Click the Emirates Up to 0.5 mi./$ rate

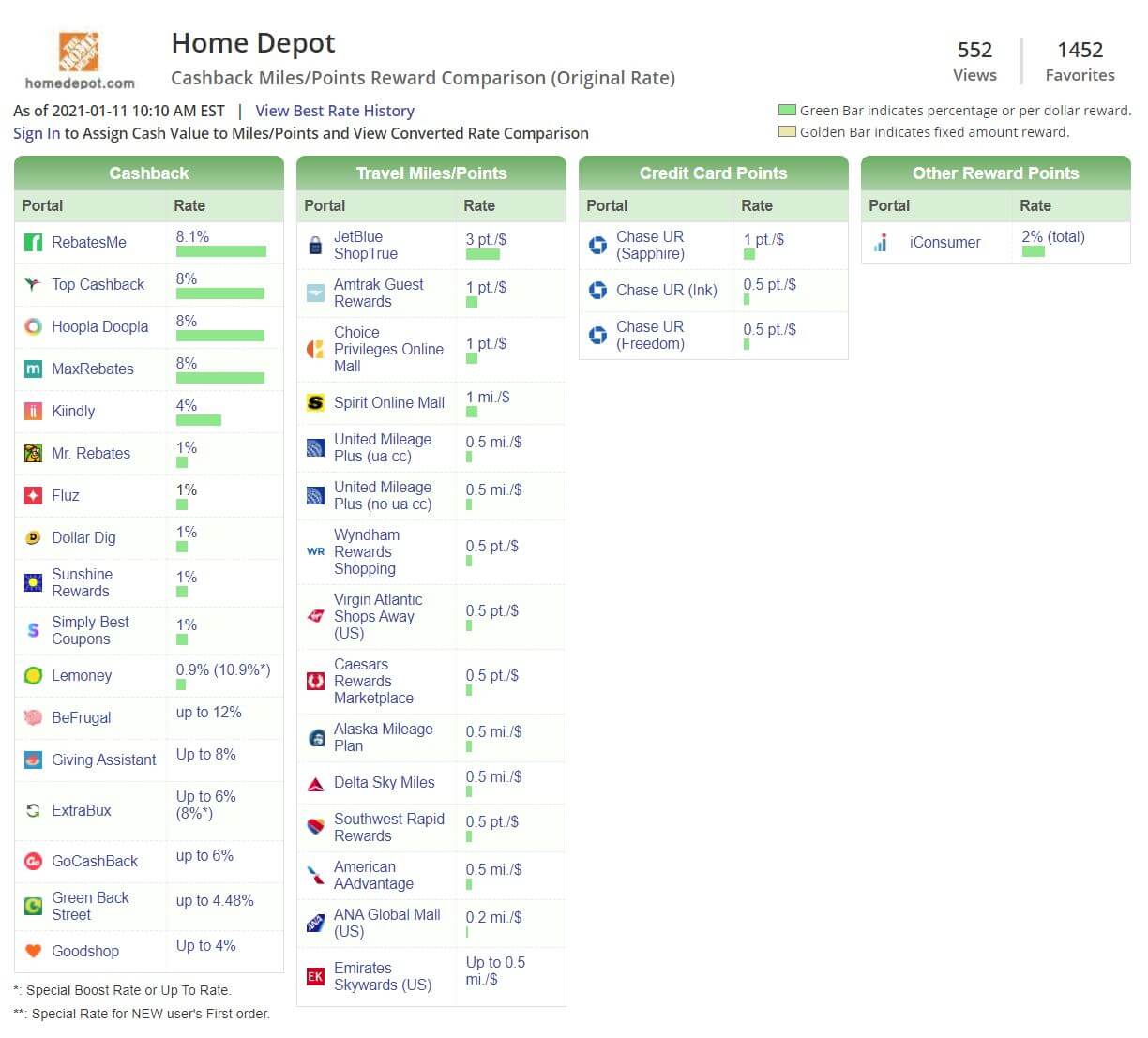click(x=495, y=970)
